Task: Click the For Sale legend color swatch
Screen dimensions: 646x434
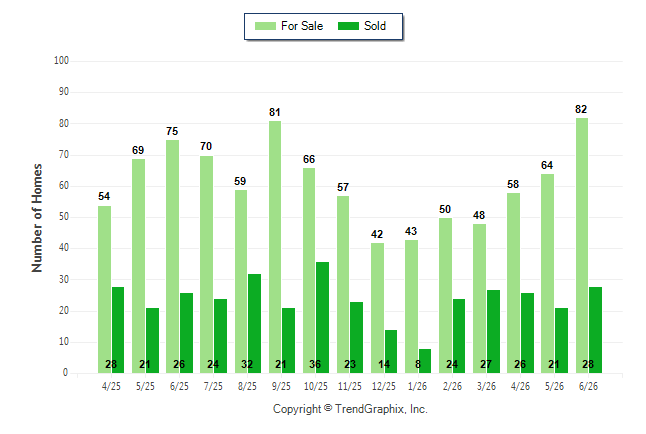Action: click(x=265, y=26)
